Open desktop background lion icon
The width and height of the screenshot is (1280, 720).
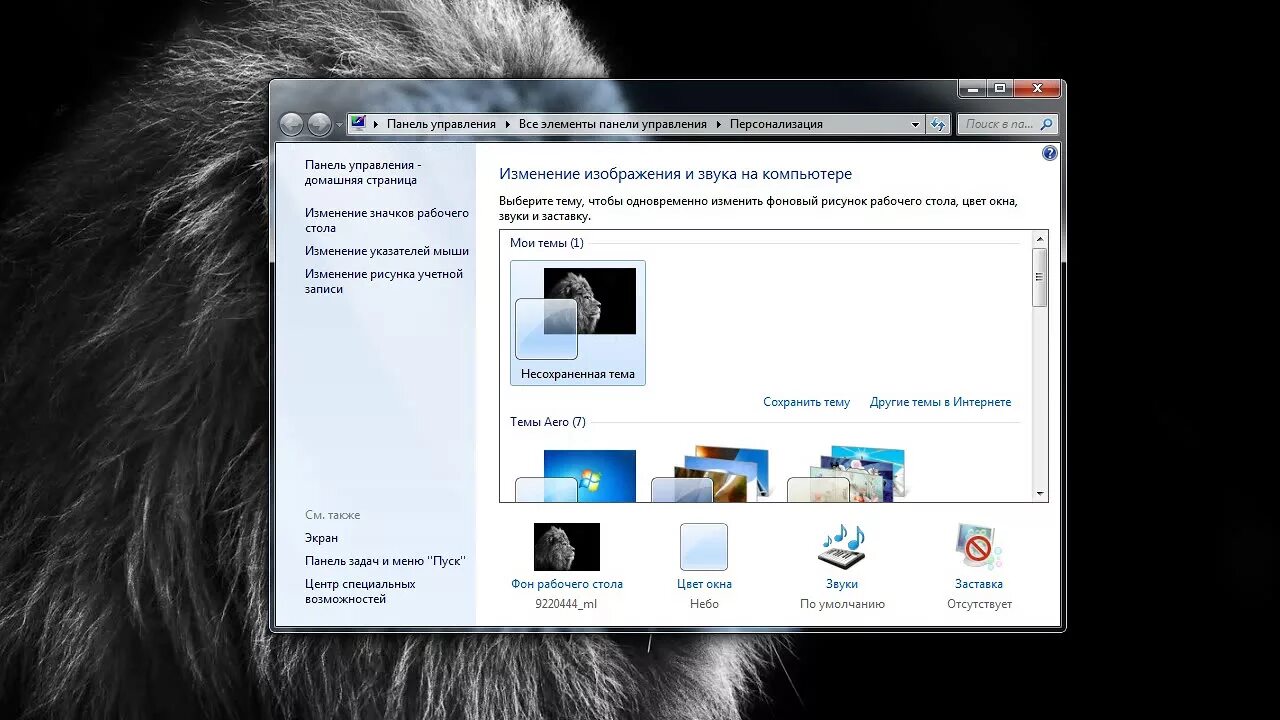point(567,547)
